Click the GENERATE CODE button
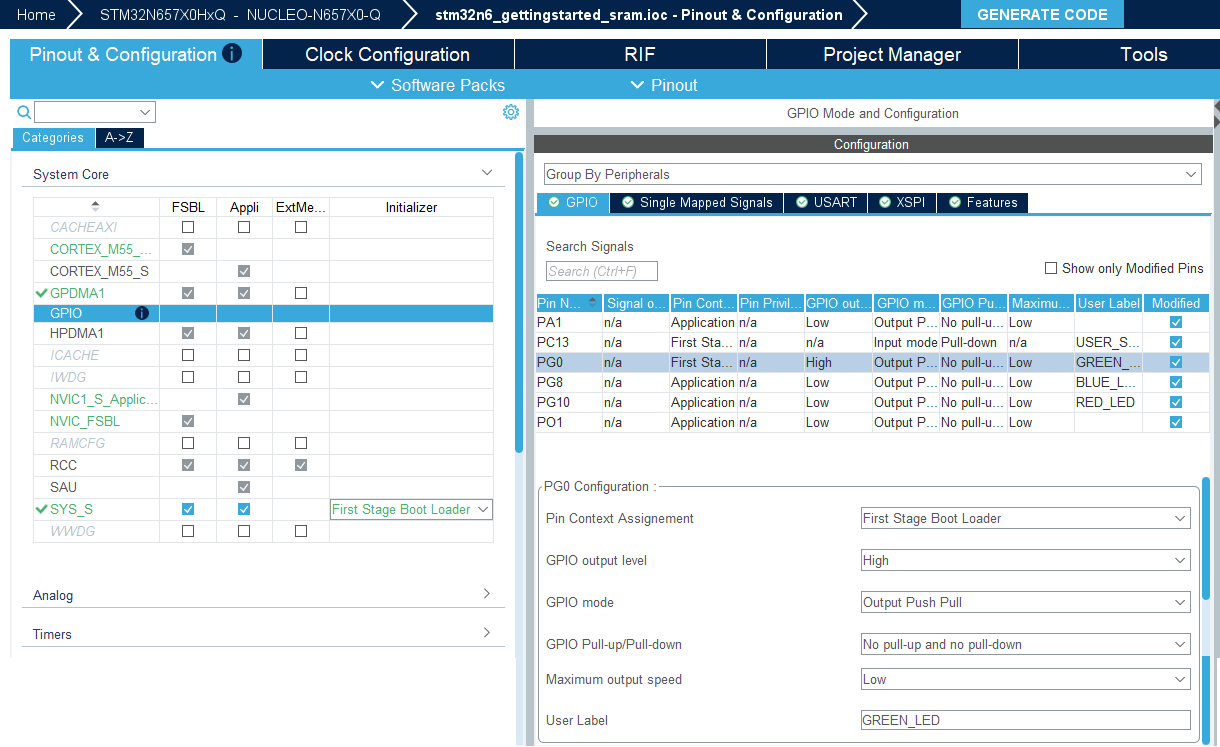Screen dimensions: 1220x747 pos(1042,14)
